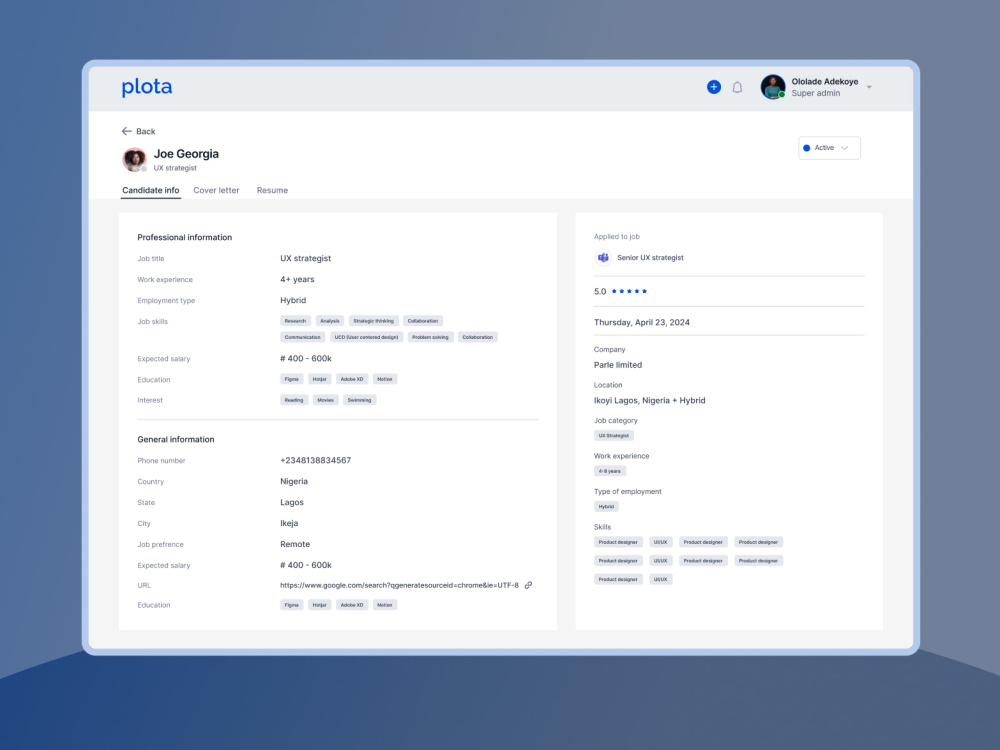
Task: Click the UCD (User centered design) chip
Action: (367, 337)
